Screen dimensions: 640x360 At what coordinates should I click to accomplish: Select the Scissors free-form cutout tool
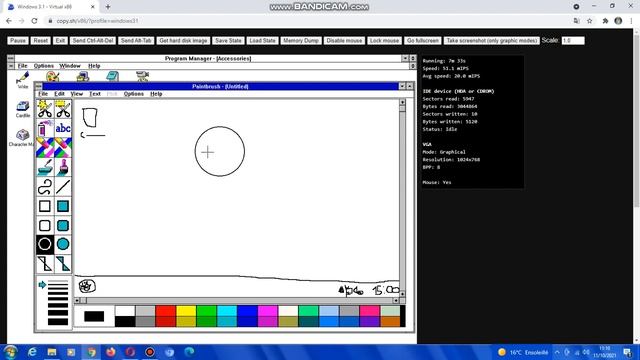[x=45, y=109]
